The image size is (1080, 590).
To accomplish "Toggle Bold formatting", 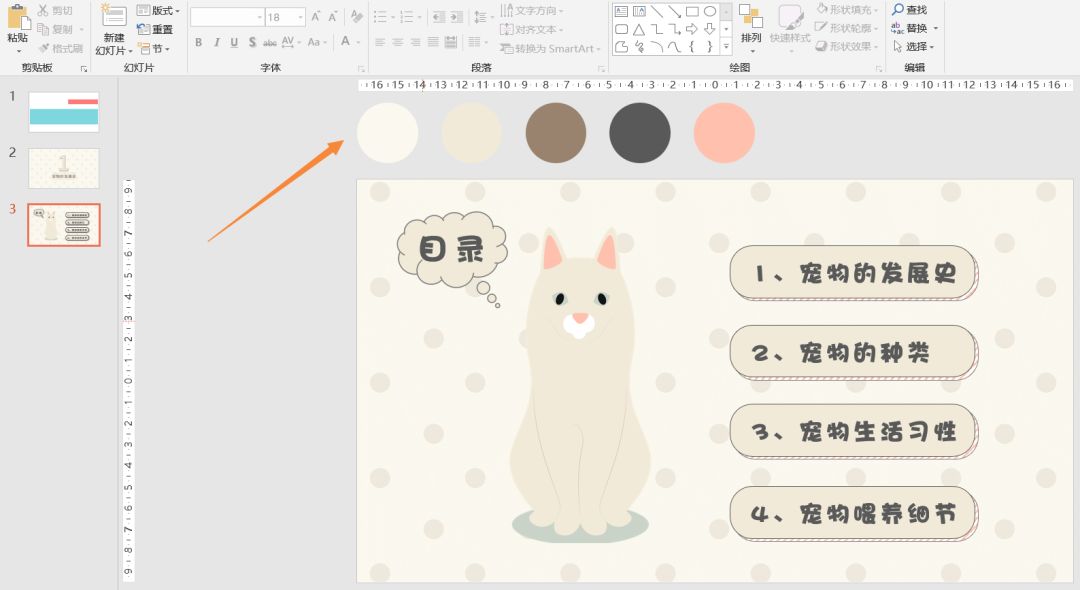I will click(x=198, y=42).
